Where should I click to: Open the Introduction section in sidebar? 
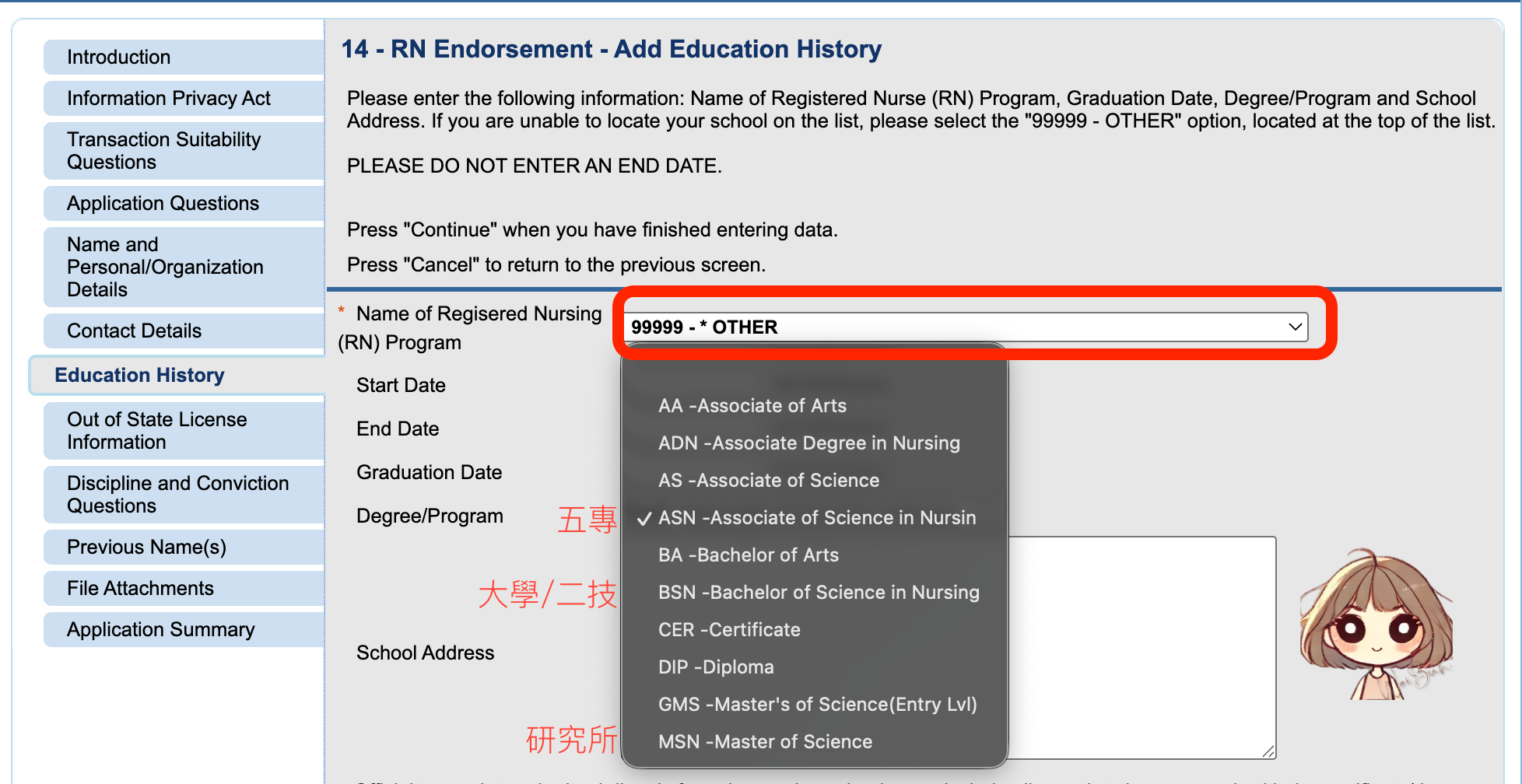[x=184, y=57]
